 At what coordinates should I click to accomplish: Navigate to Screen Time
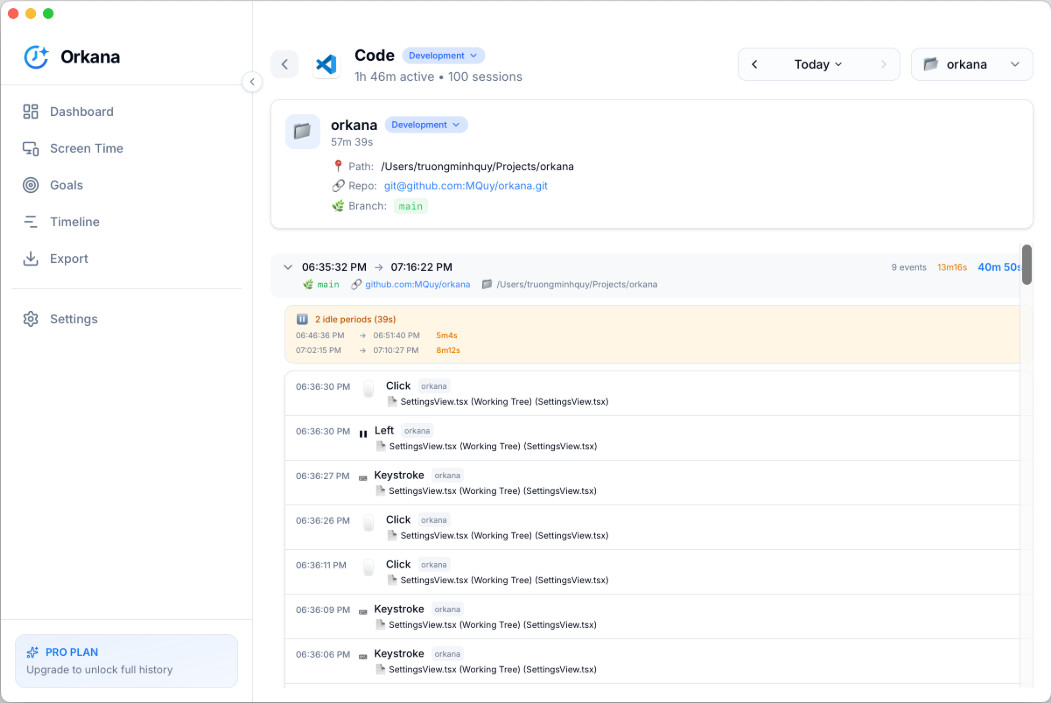pos(86,148)
